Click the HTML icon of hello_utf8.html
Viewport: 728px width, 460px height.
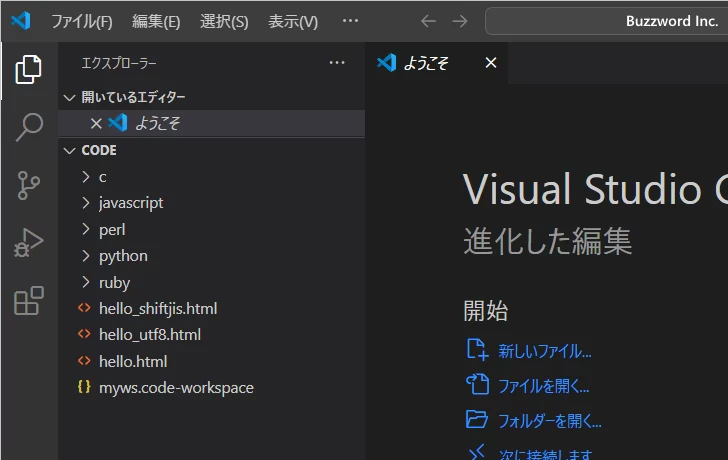[84, 334]
